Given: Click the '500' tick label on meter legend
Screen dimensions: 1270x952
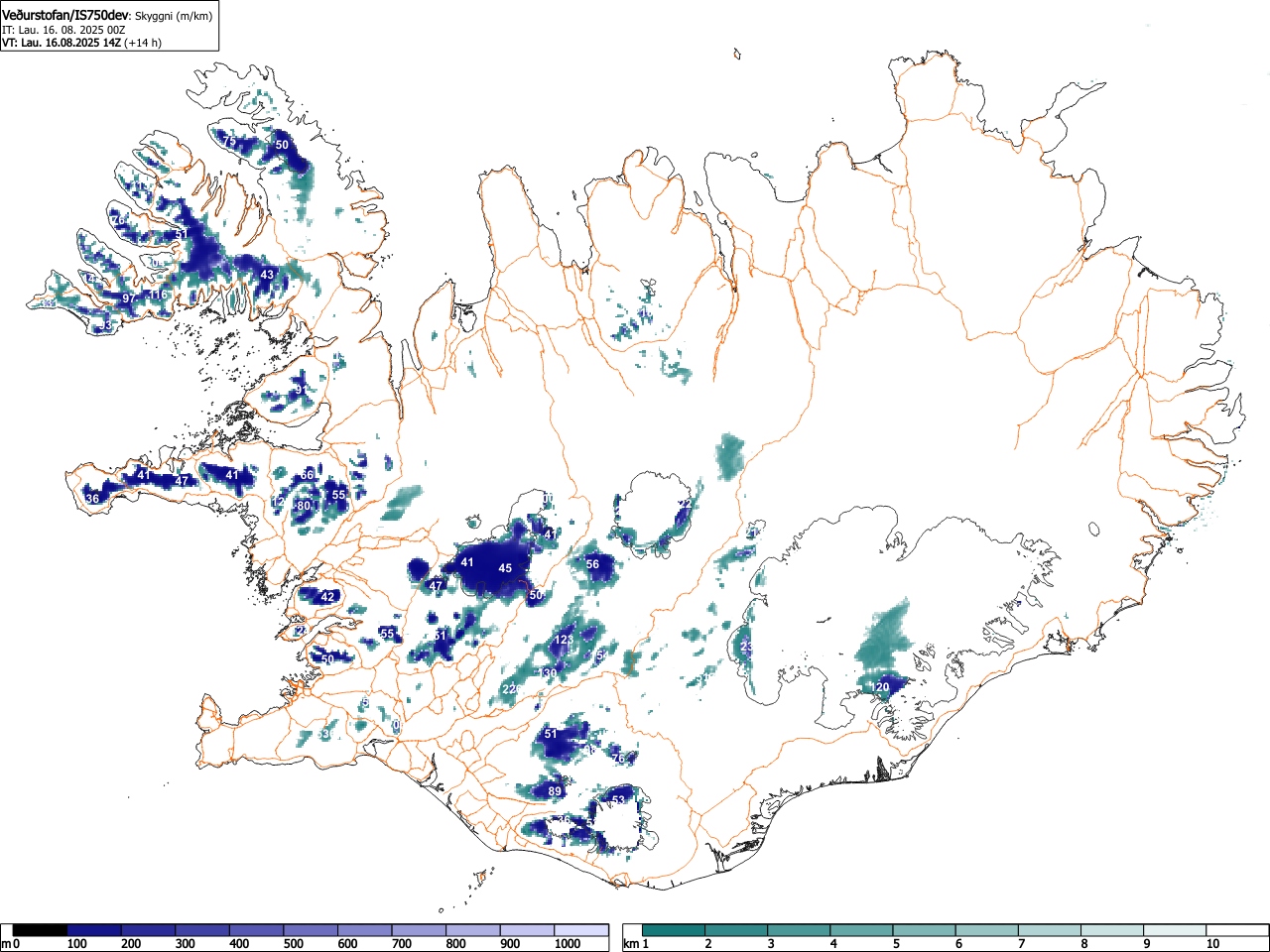Looking at the screenshot, I should [x=293, y=944].
